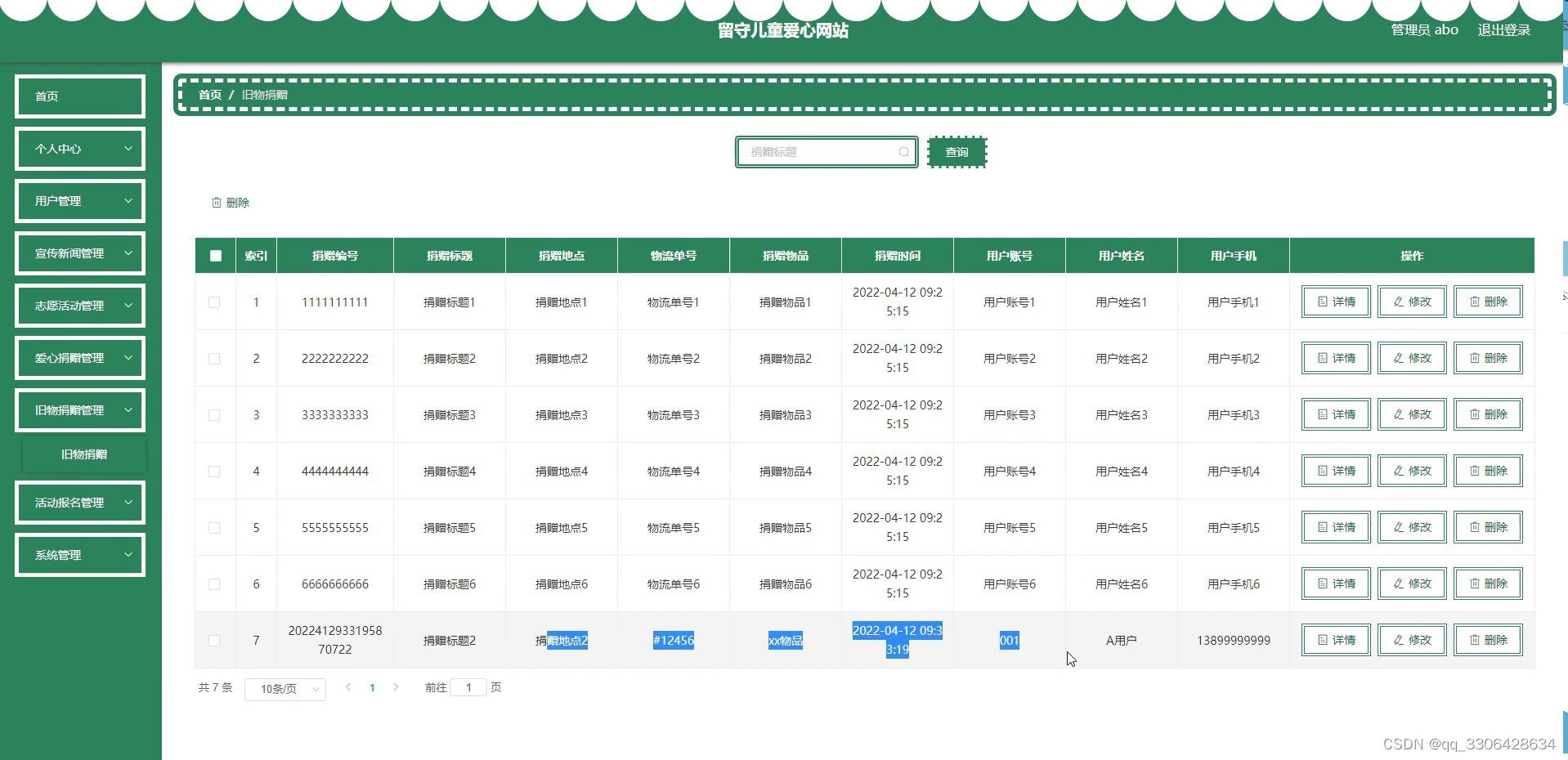Click 退出登录 to log out
This screenshot has width=1568, height=760.
1503,29
